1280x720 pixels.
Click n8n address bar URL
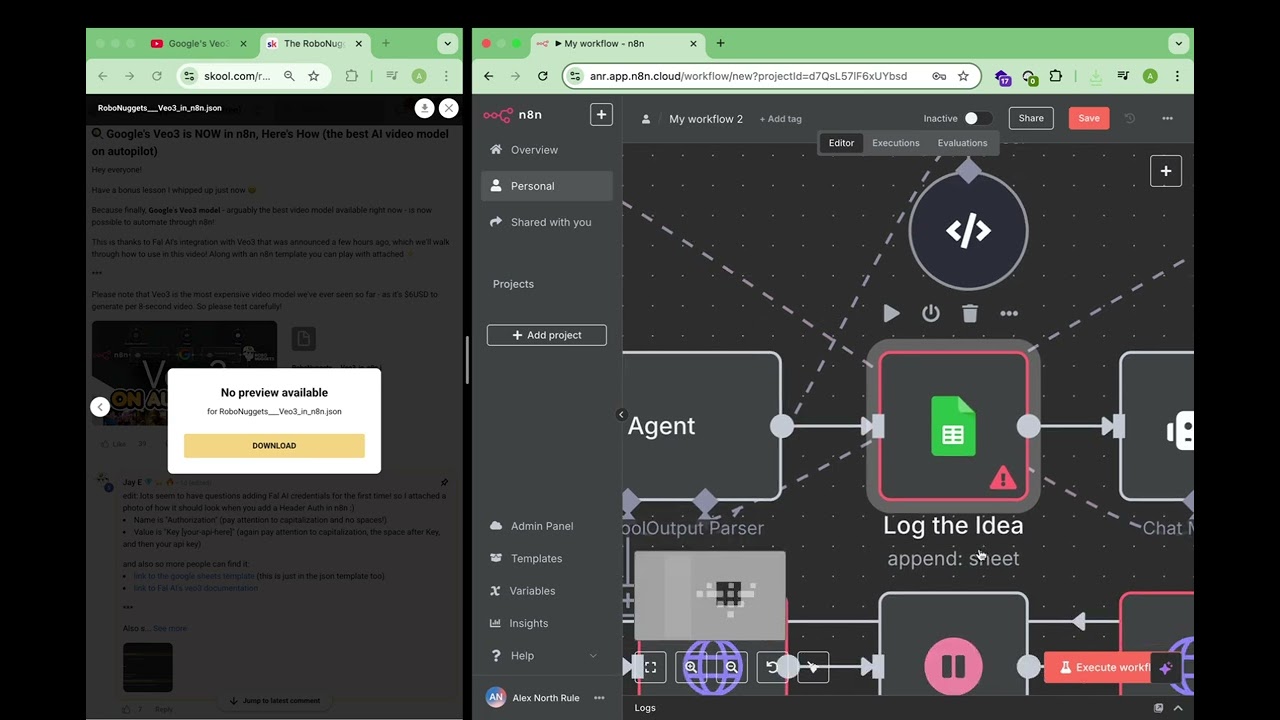coord(748,76)
